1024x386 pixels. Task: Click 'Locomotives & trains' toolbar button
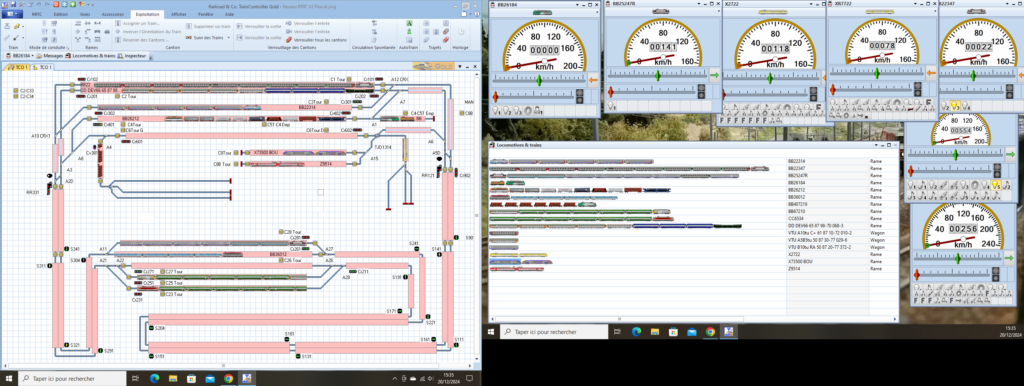click(91, 56)
